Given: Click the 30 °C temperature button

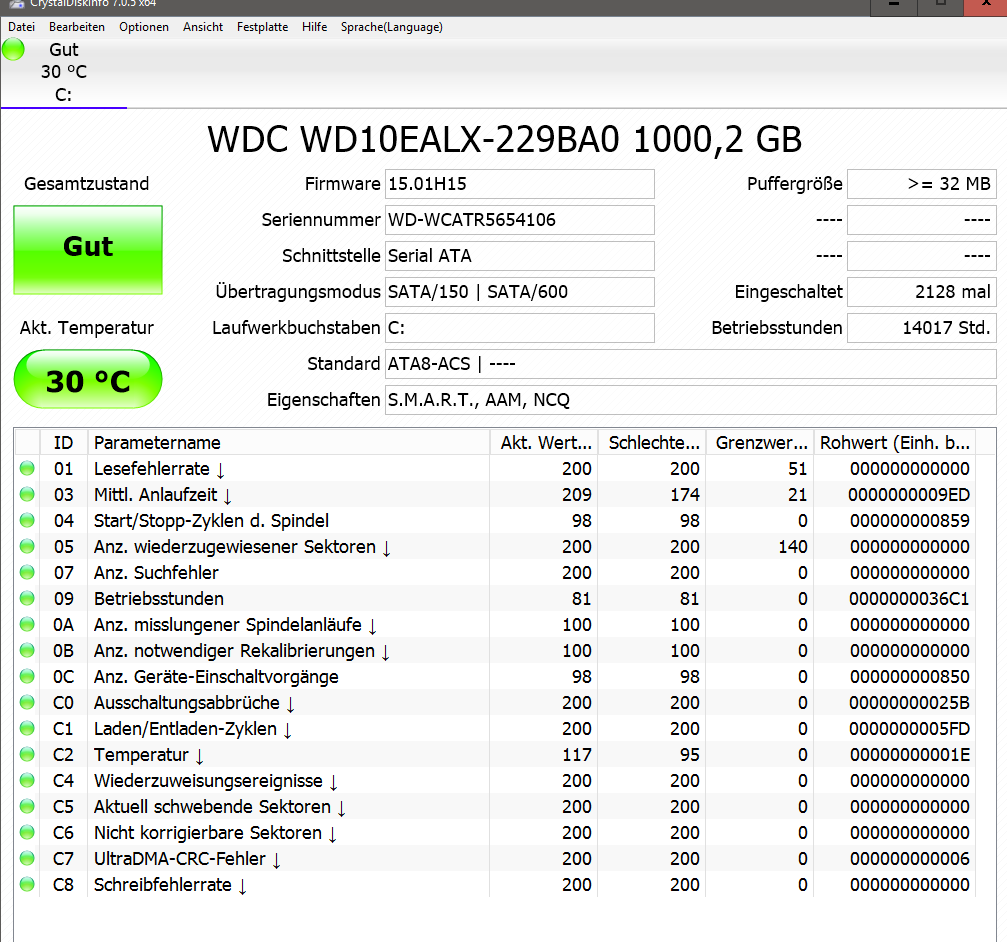Looking at the screenshot, I should coord(88,379).
